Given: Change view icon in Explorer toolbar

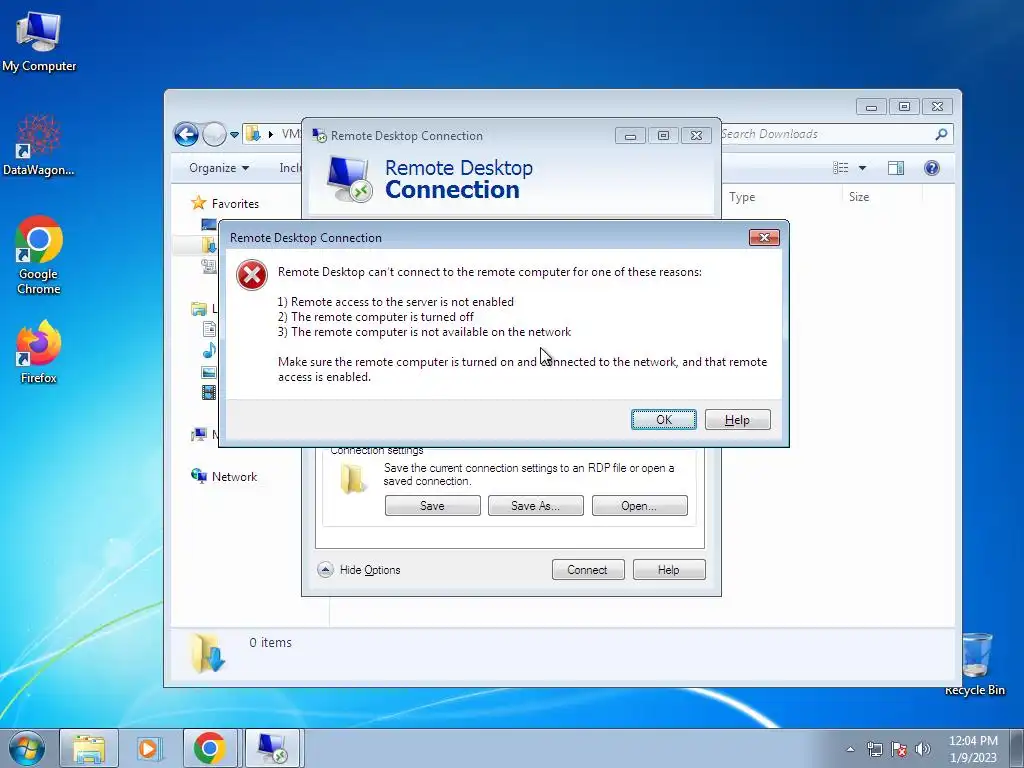Looking at the screenshot, I should tap(840, 168).
